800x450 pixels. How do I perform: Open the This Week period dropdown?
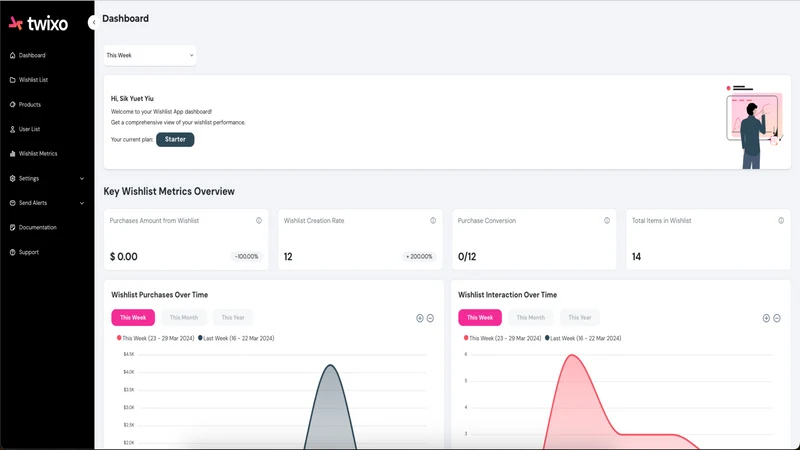tap(149, 55)
